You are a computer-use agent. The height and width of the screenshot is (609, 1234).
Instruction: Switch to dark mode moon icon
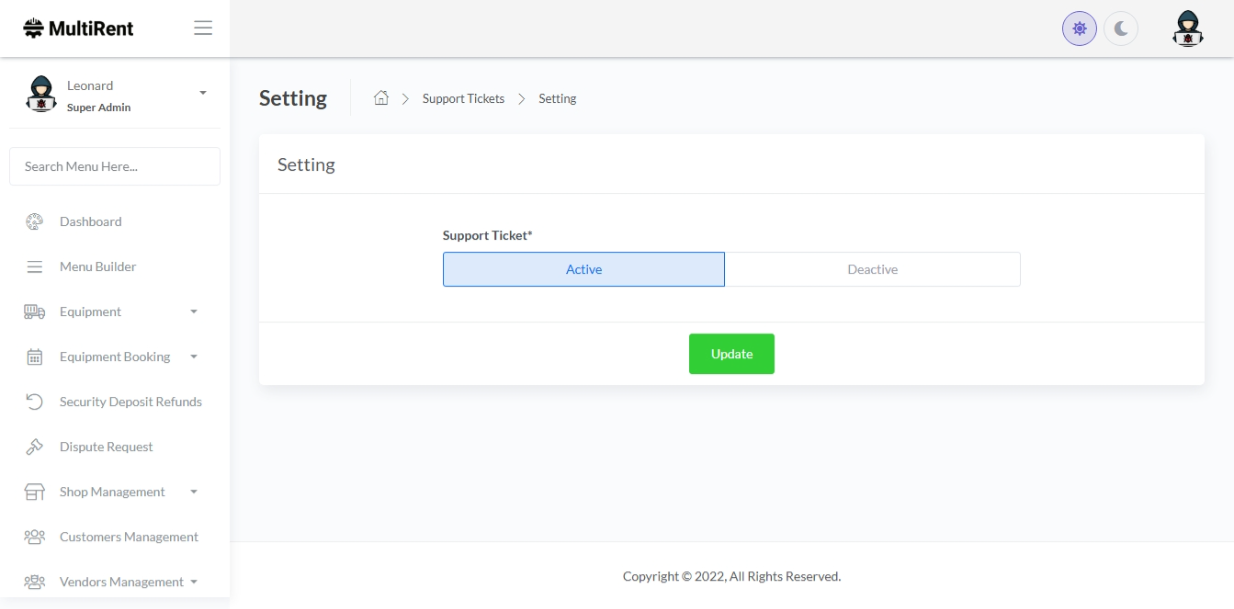coord(1121,29)
